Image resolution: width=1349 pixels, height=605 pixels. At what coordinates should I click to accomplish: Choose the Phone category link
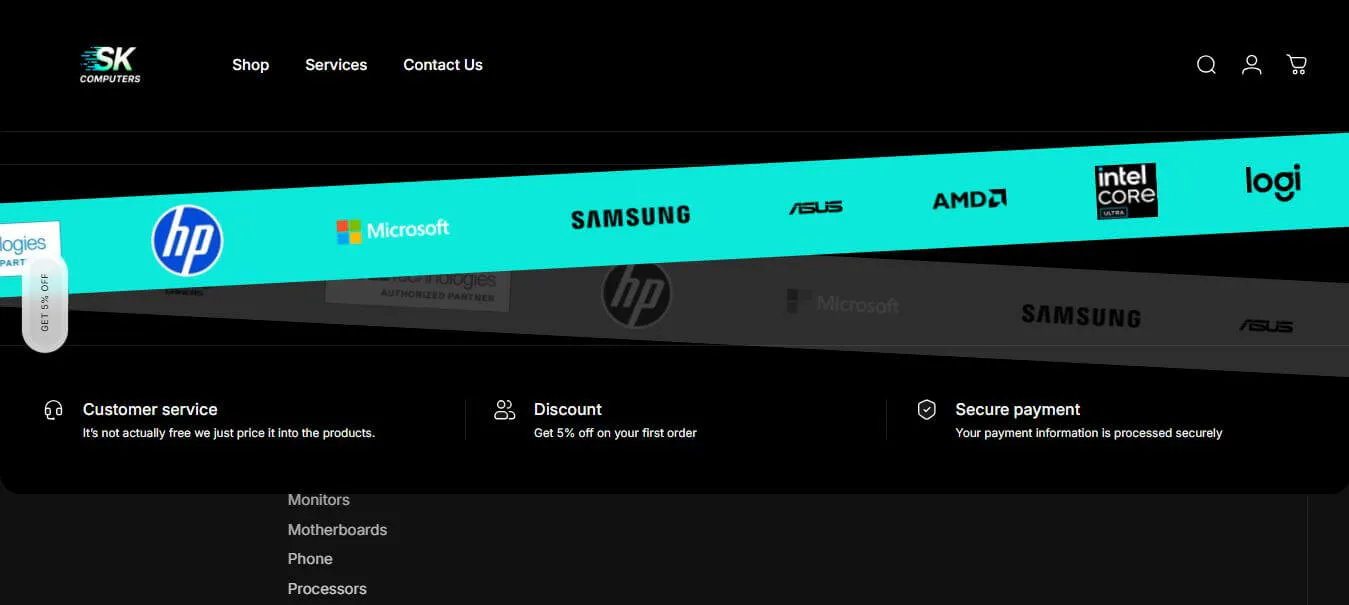[310, 559]
